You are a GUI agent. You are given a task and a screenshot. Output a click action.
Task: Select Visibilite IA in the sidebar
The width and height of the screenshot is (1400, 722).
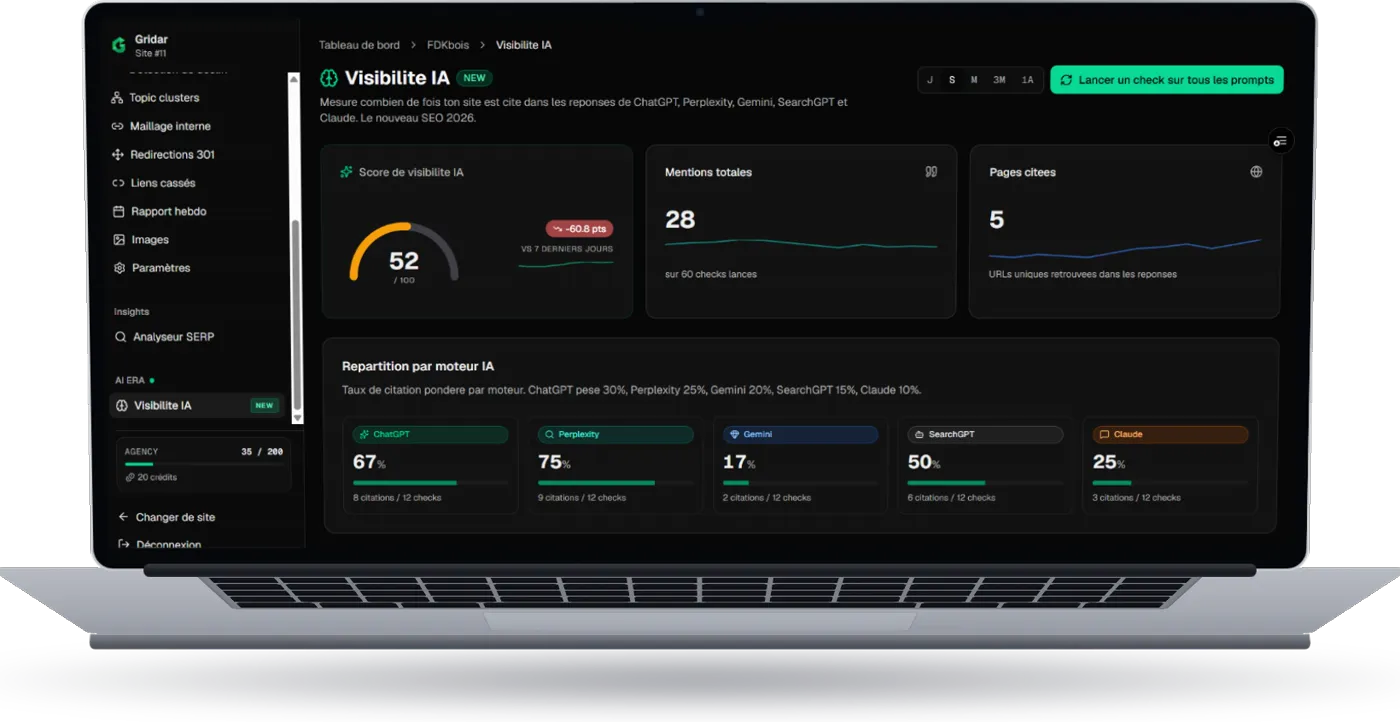197,406
